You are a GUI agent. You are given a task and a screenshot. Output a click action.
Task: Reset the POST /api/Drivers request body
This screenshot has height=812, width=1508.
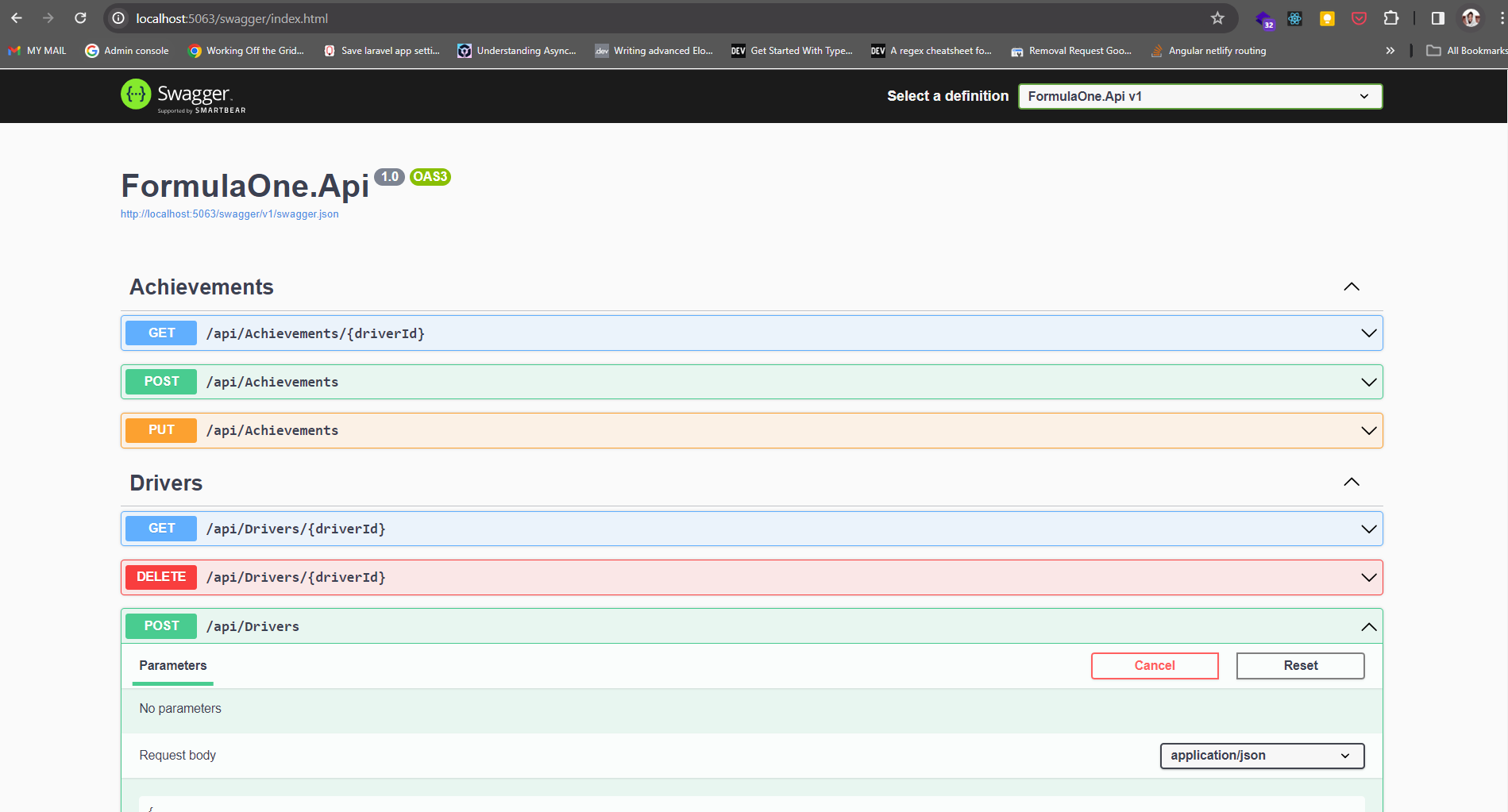[x=1299, y=665]
